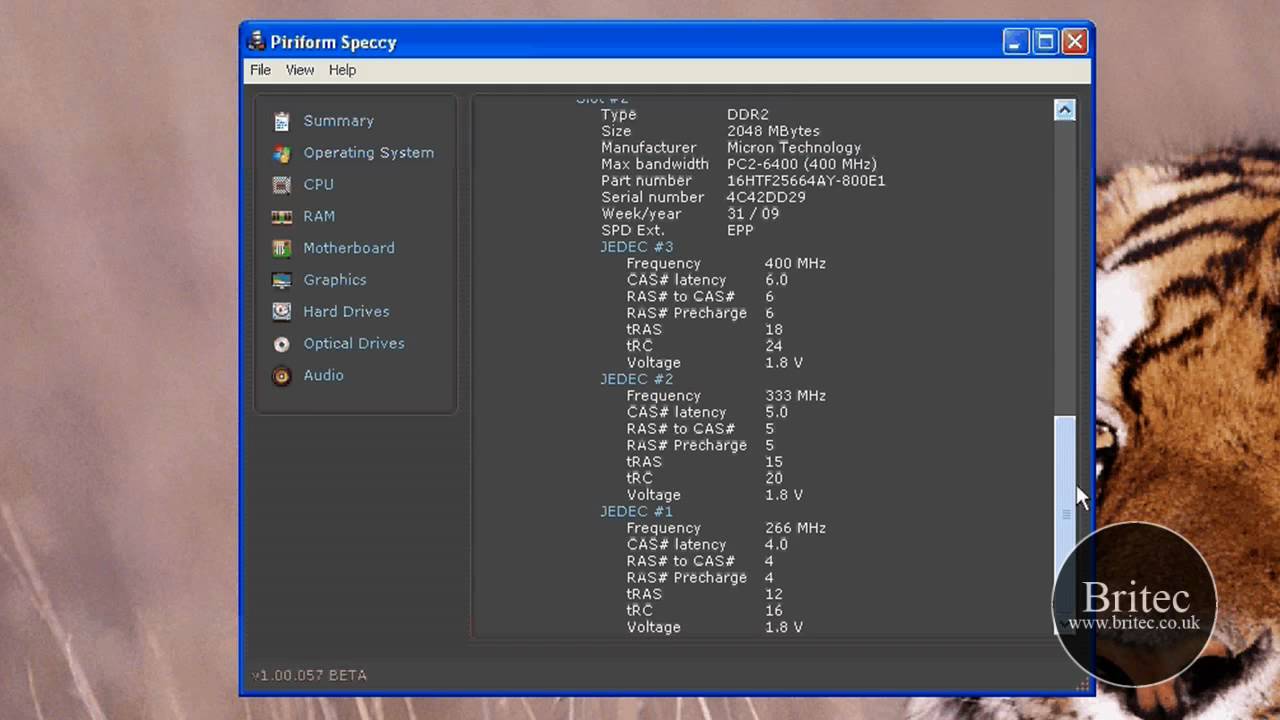Click the JEDEC #1 heading
The width and height of the screenshot is (1280, 720).
(636, 511)
